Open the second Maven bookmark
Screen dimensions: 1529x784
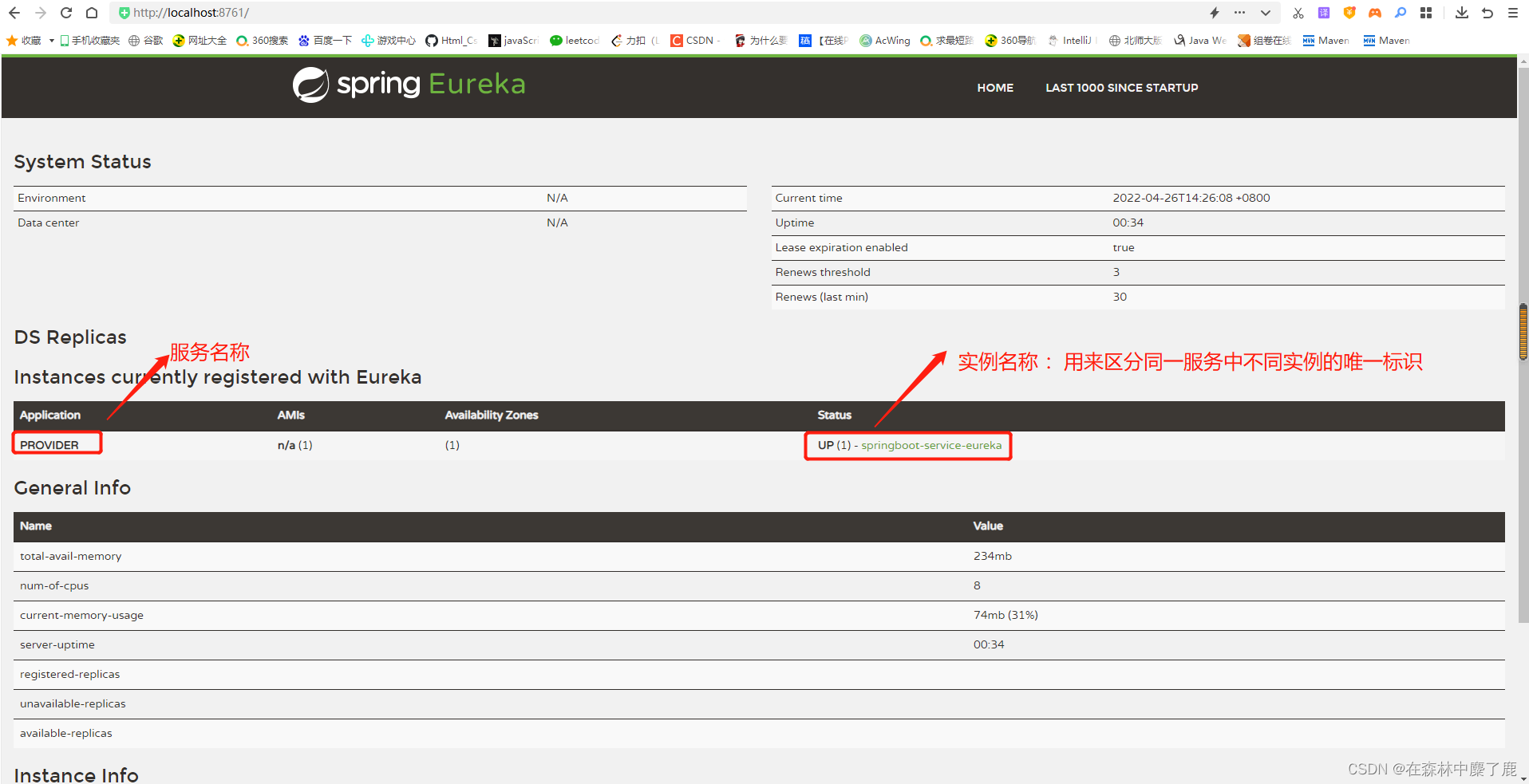tap(1387, 41)
